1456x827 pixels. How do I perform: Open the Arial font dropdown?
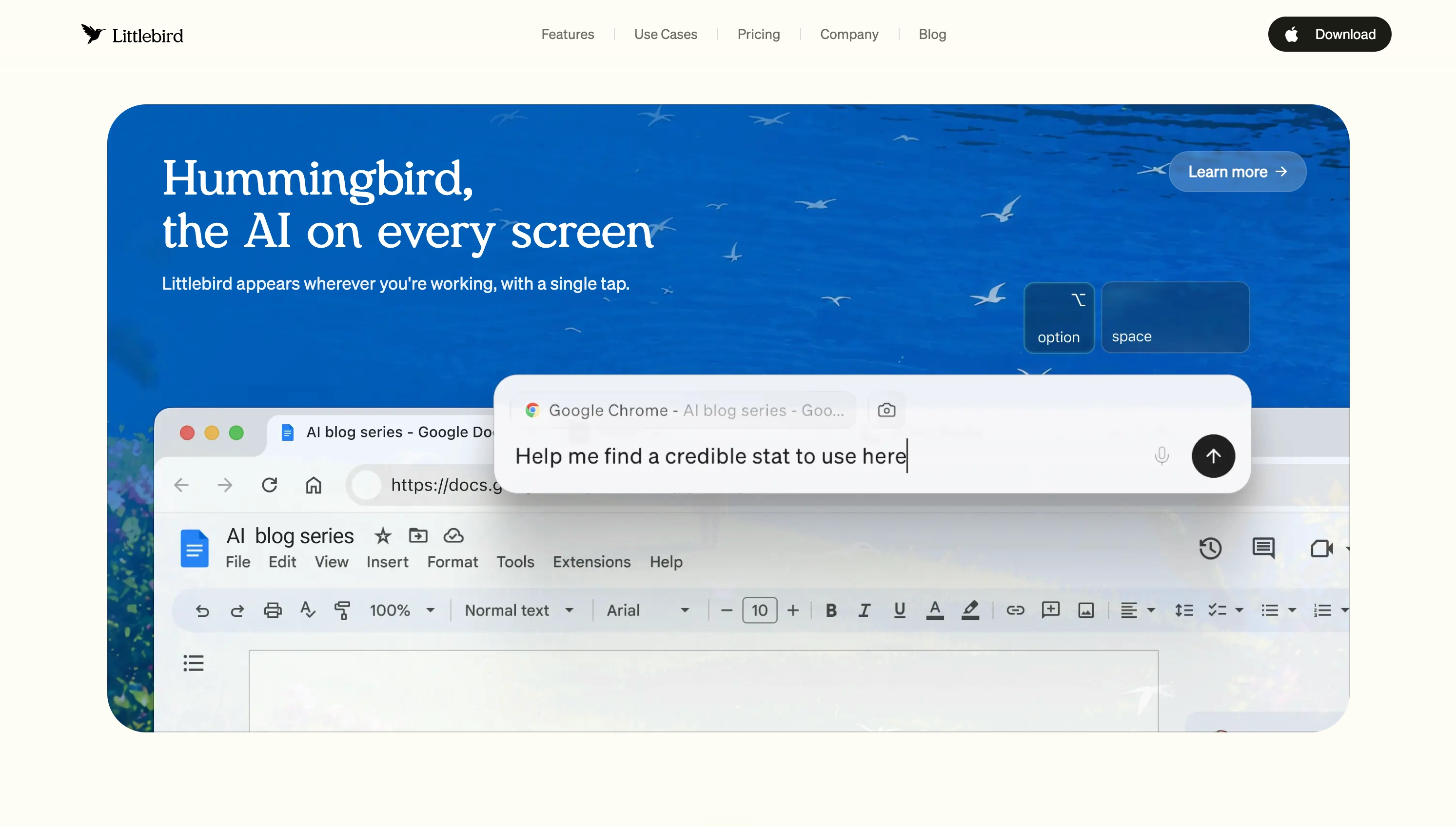click(x=649, y=610)
